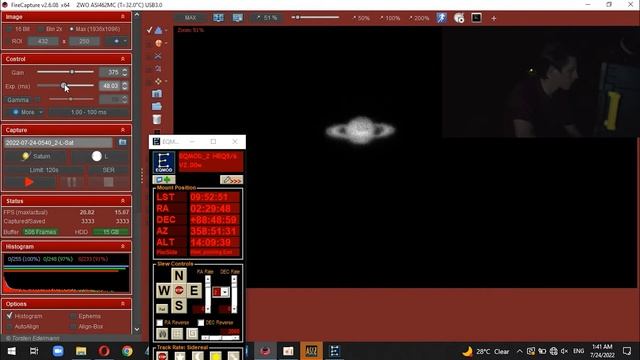Click the plus icon in top toolbar
Viewport: 640px width, 360px height.
(493, 18)
